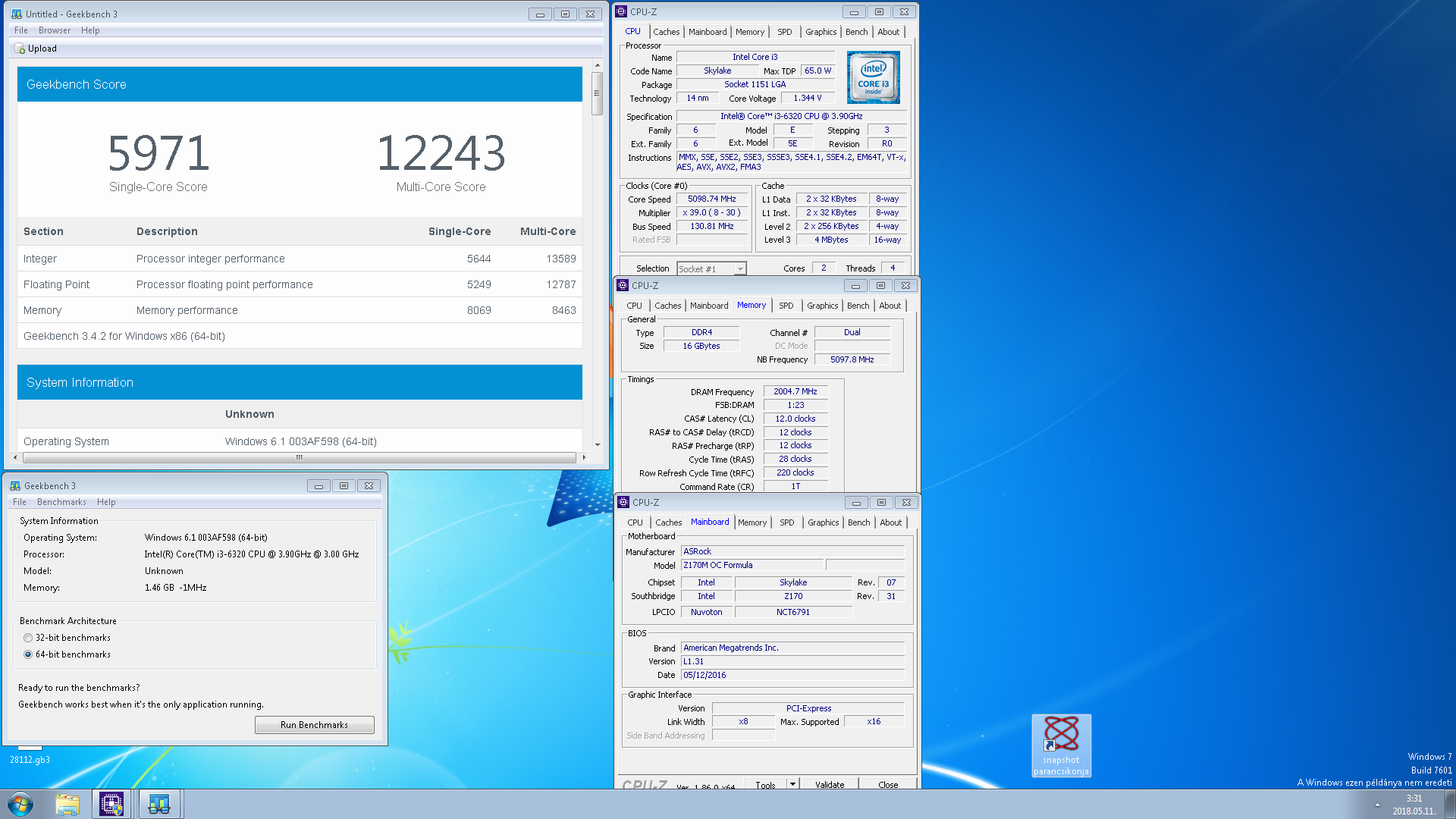Switch to Bench tab in top CPU-Z window

856,32
